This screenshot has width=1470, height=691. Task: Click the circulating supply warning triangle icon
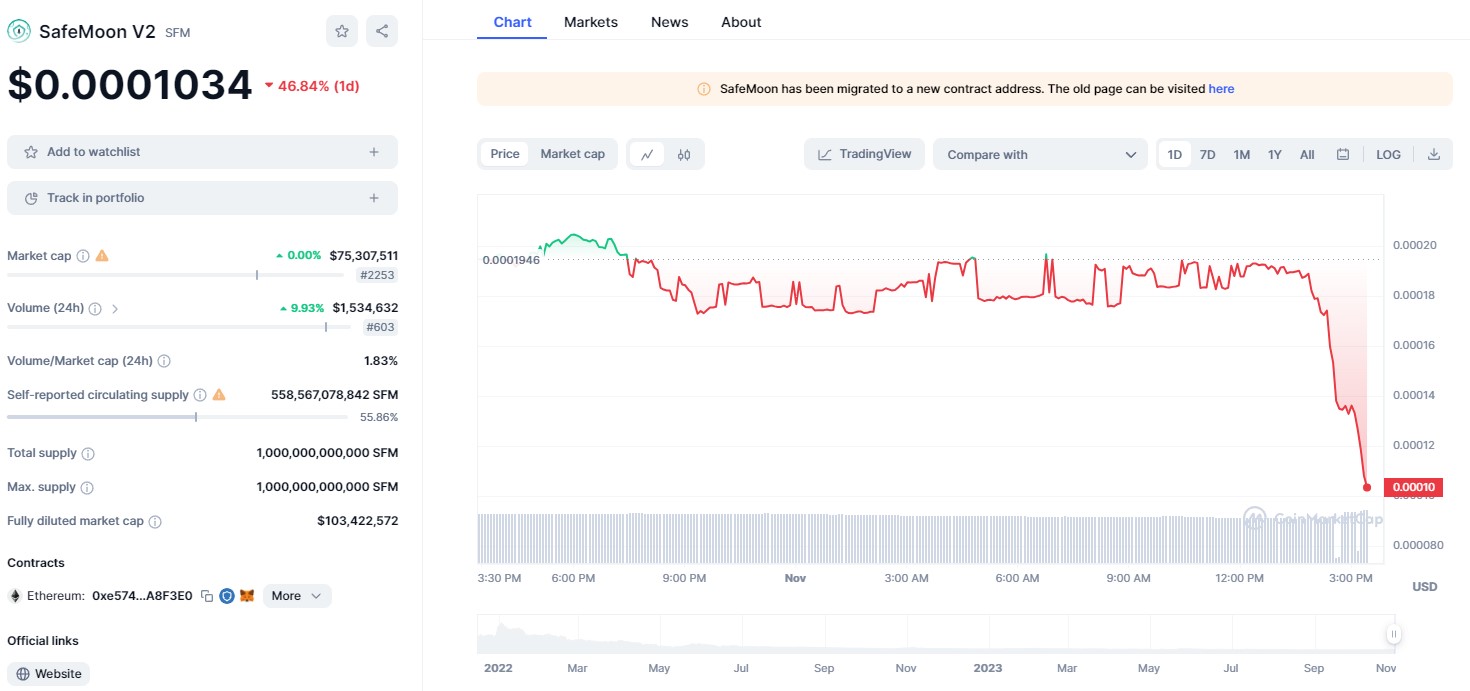(219, 395)
